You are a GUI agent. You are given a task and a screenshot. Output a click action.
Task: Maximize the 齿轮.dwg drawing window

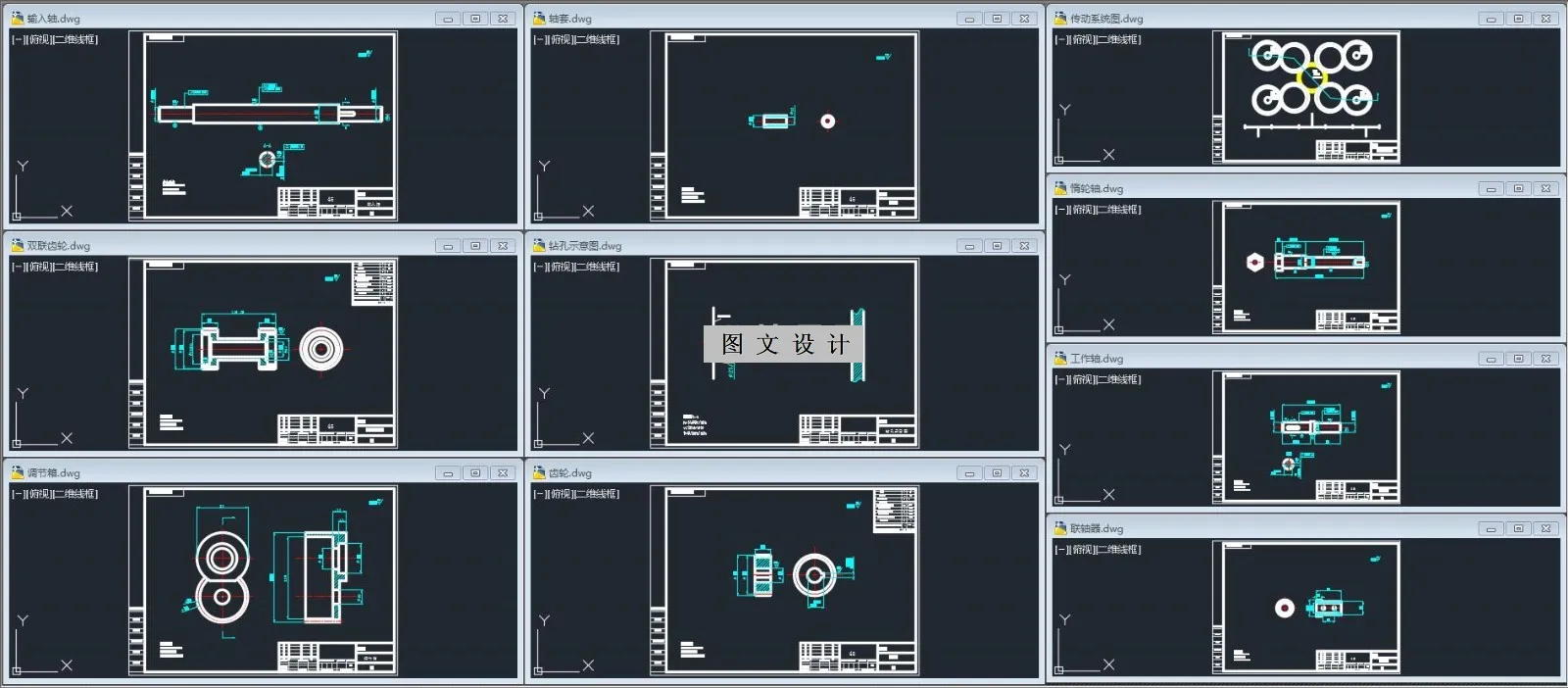pyautogui.click(x=997, y=473)
